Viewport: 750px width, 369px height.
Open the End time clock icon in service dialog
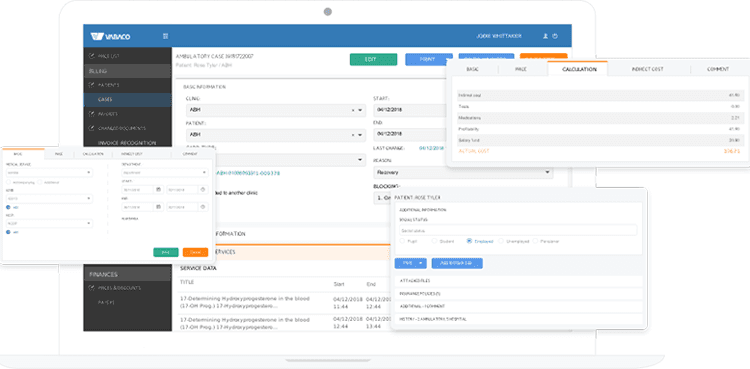203,207
